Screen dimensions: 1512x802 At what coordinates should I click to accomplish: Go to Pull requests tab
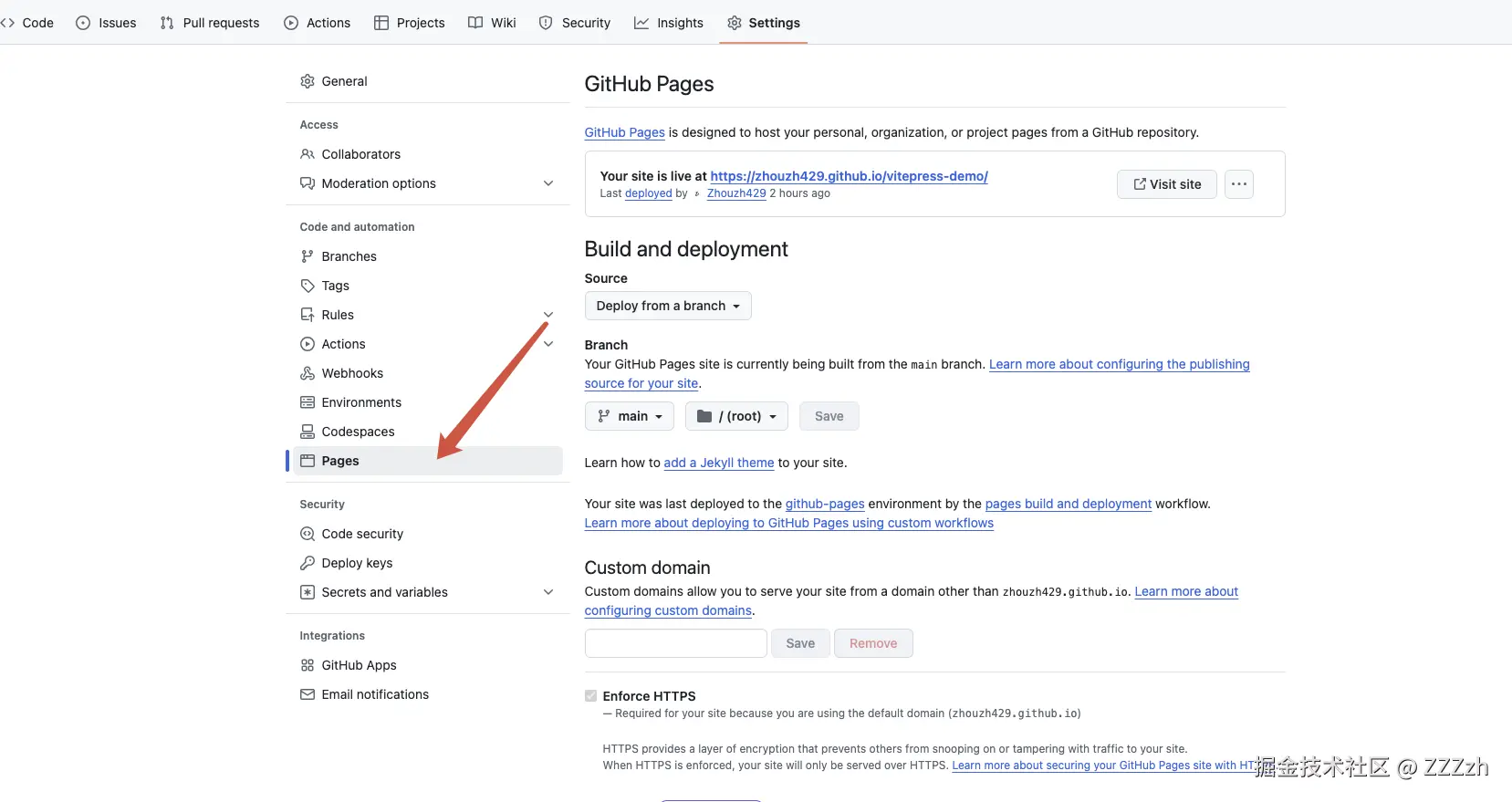[210, 23]
